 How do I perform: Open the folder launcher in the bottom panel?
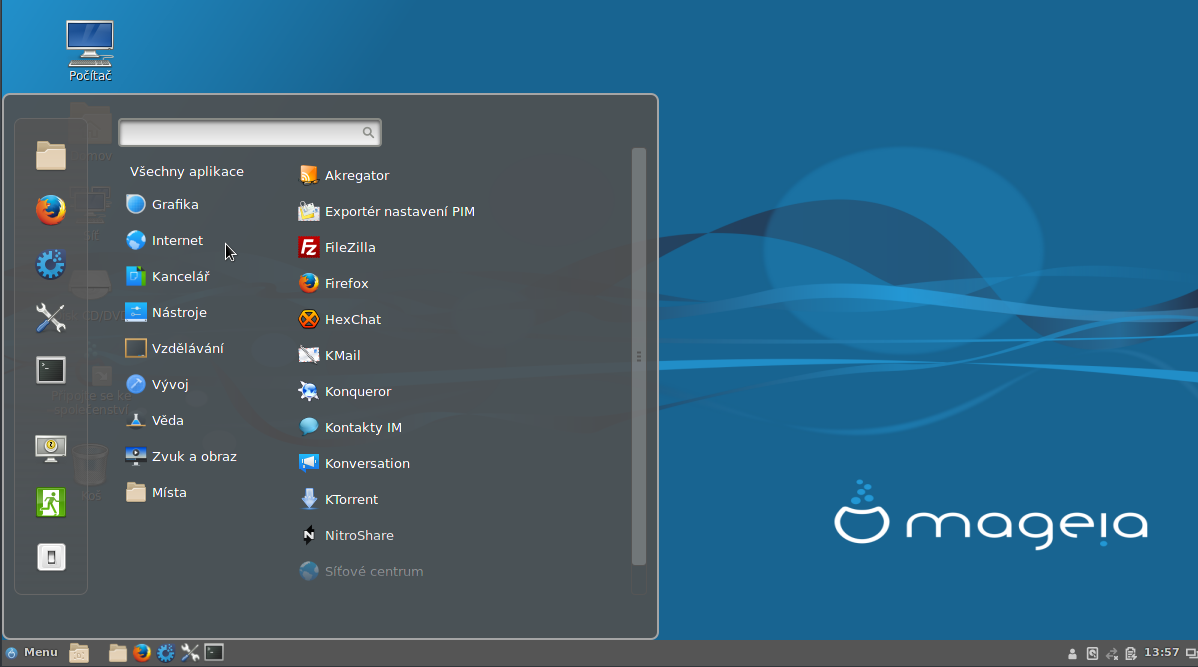pos(118,652)
